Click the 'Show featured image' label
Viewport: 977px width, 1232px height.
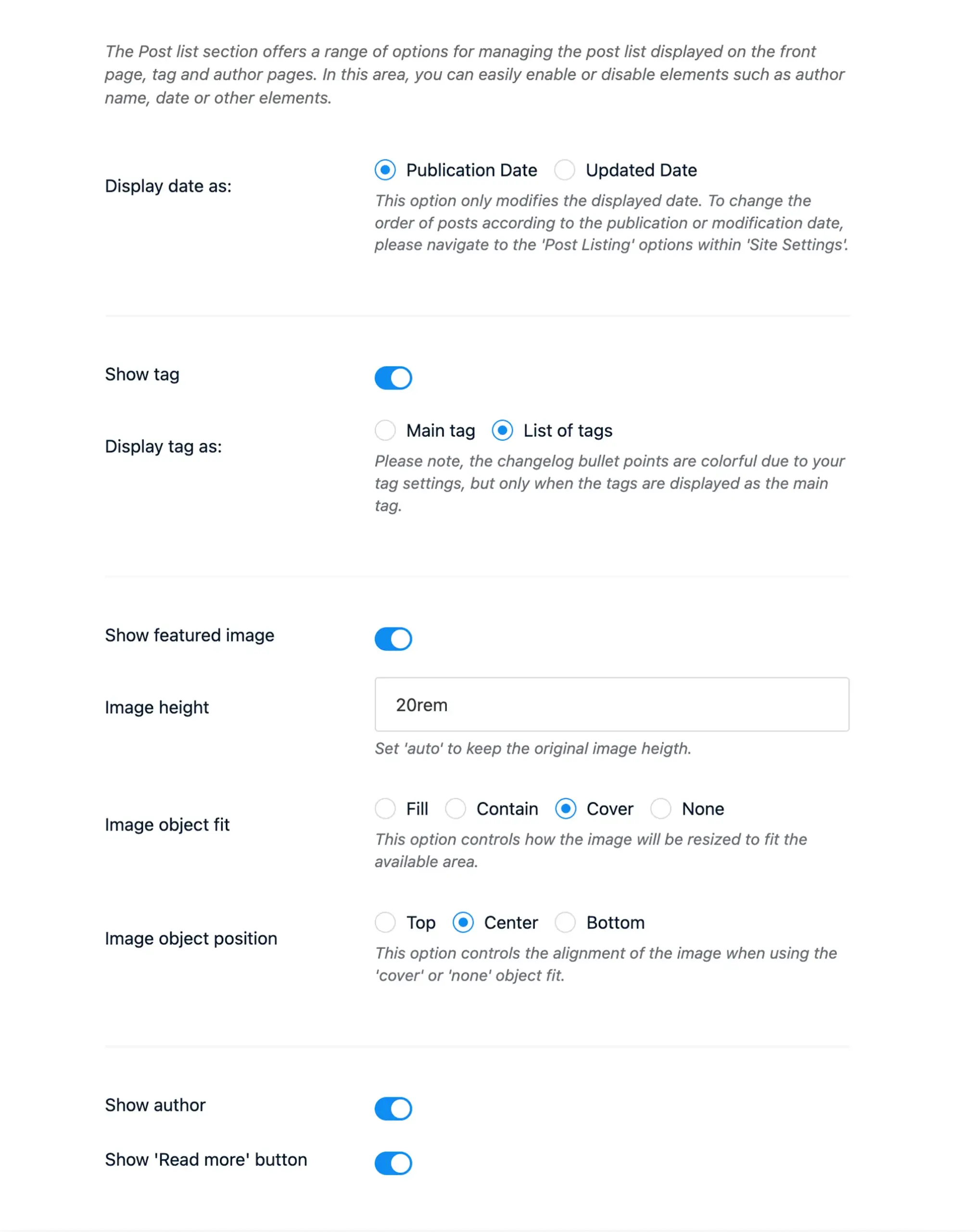pos(189,635)
